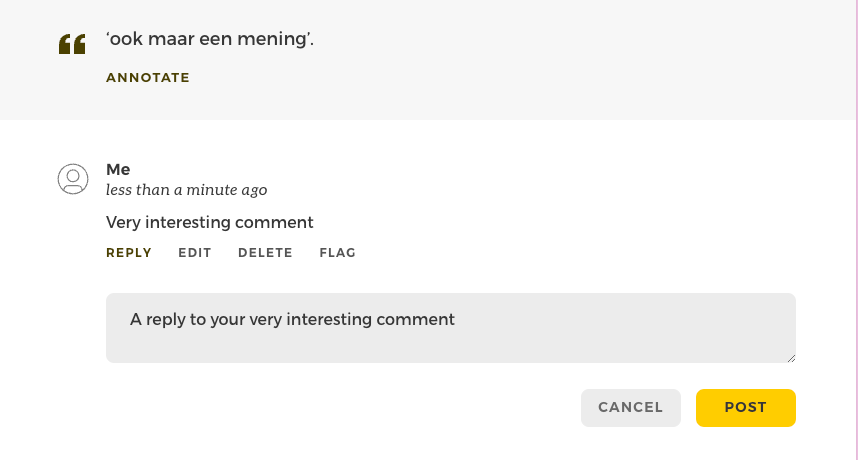Click the large quotation mark icon
Screen dimensions: 858x460
click(72, 44)
